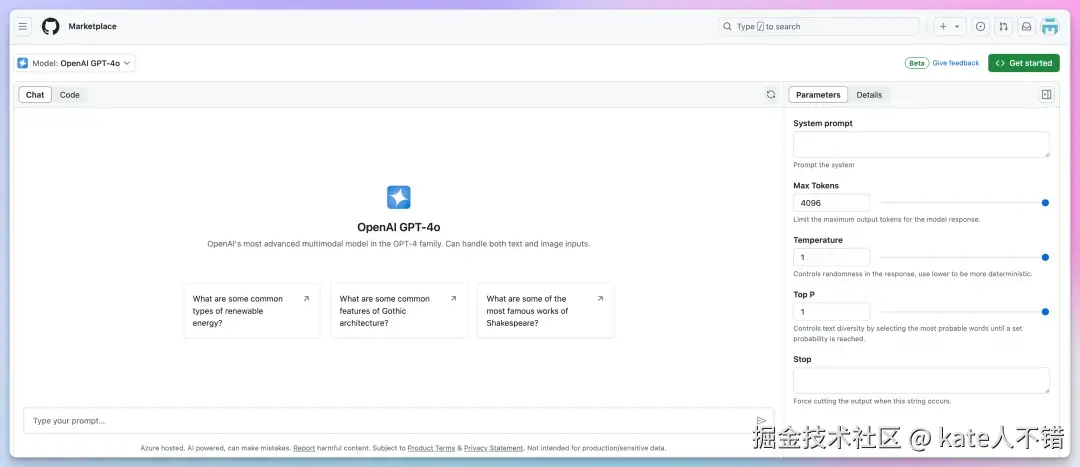
Task: Click the Stop sequence text area
Action: point(921,380)
